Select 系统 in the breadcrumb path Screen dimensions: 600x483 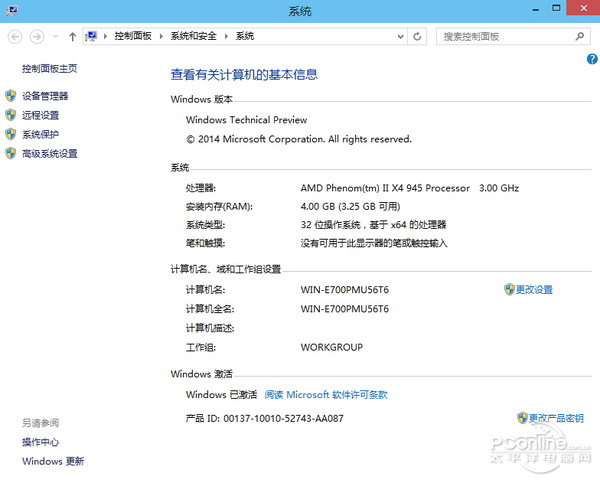tap(245, 36)
